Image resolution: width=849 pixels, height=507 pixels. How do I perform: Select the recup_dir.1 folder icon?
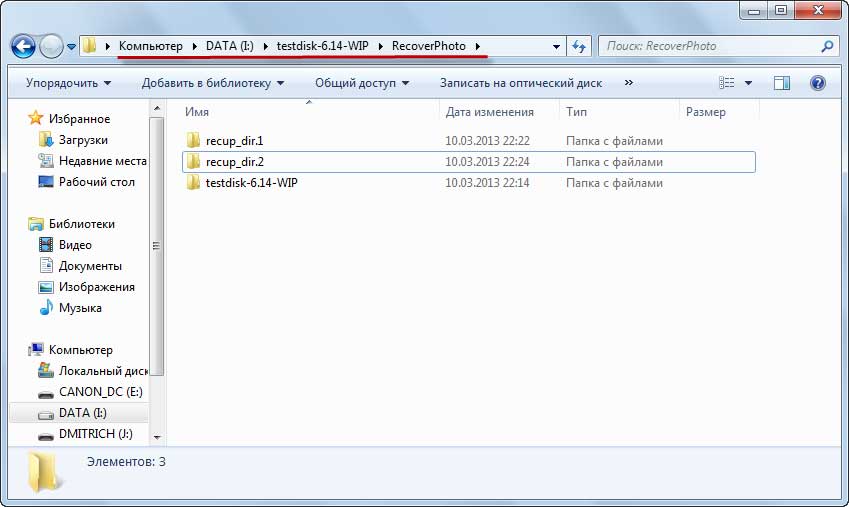point(193,140)
